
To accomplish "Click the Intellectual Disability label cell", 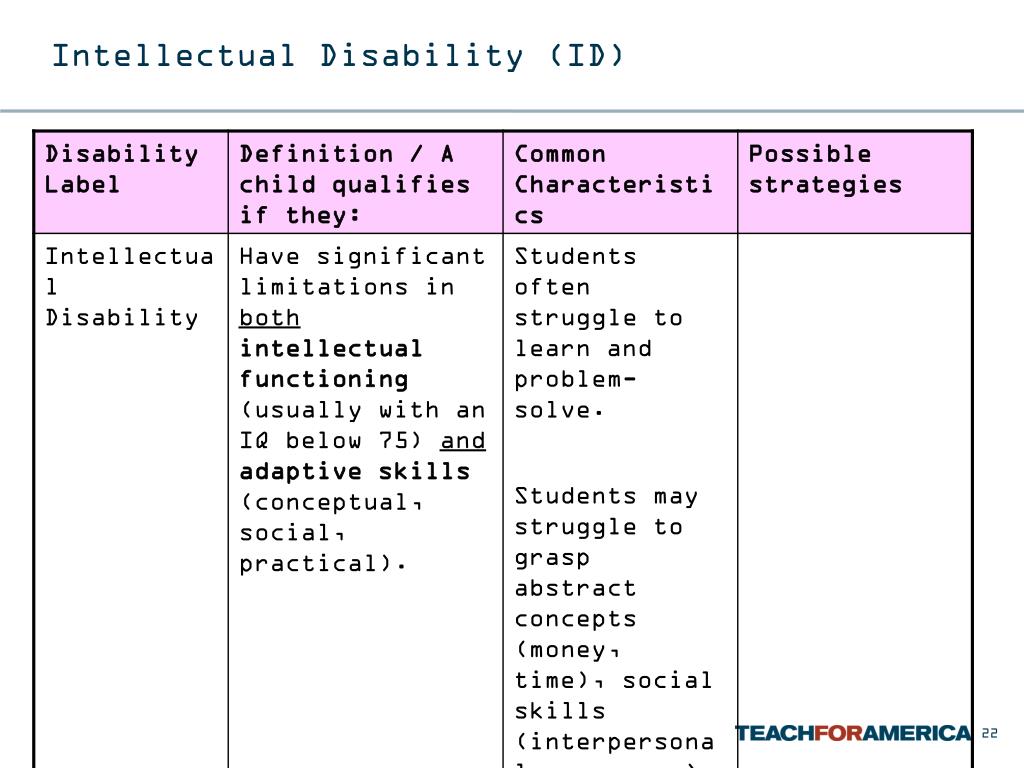I will (x=131, y=501).
